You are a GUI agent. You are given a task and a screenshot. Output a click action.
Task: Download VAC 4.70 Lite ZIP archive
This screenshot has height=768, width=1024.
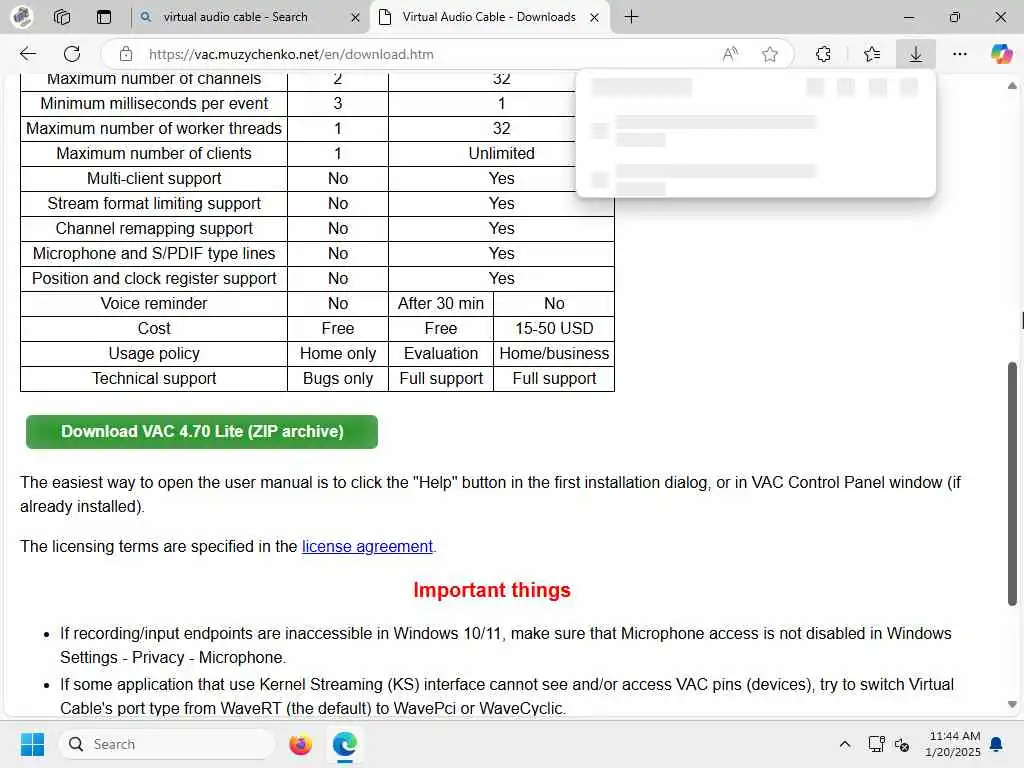(x=202, y=432)
